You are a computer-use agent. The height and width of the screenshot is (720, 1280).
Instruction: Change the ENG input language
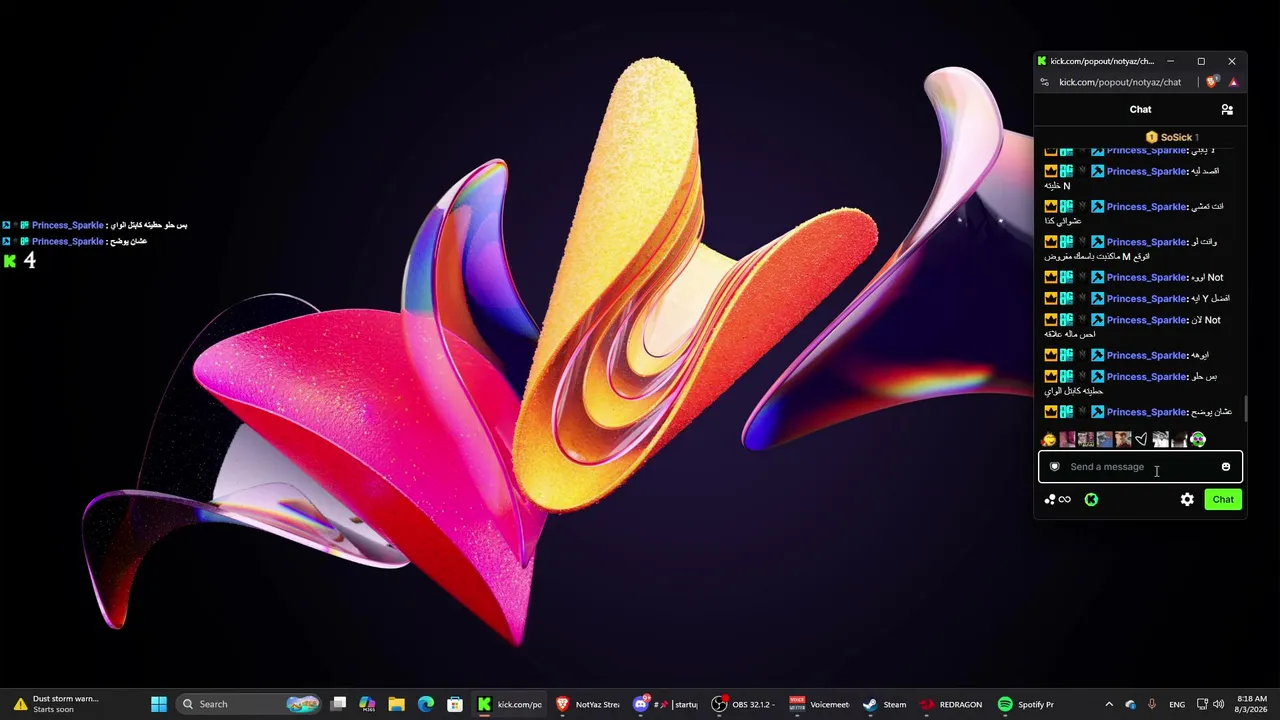pos(1177,704)
